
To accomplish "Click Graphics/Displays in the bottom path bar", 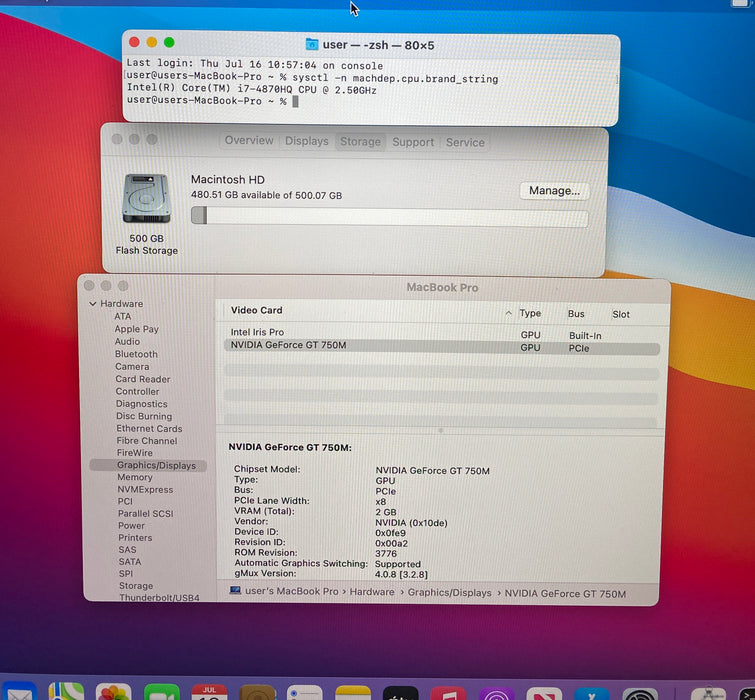I will click(449, 593).
